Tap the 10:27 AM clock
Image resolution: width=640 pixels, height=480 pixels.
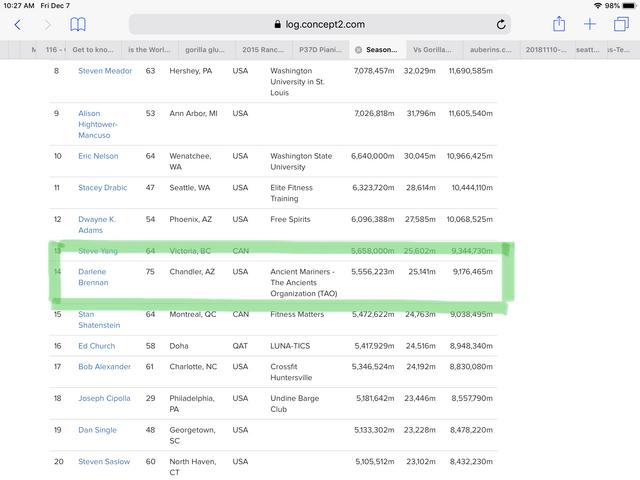tap(19, 6)
